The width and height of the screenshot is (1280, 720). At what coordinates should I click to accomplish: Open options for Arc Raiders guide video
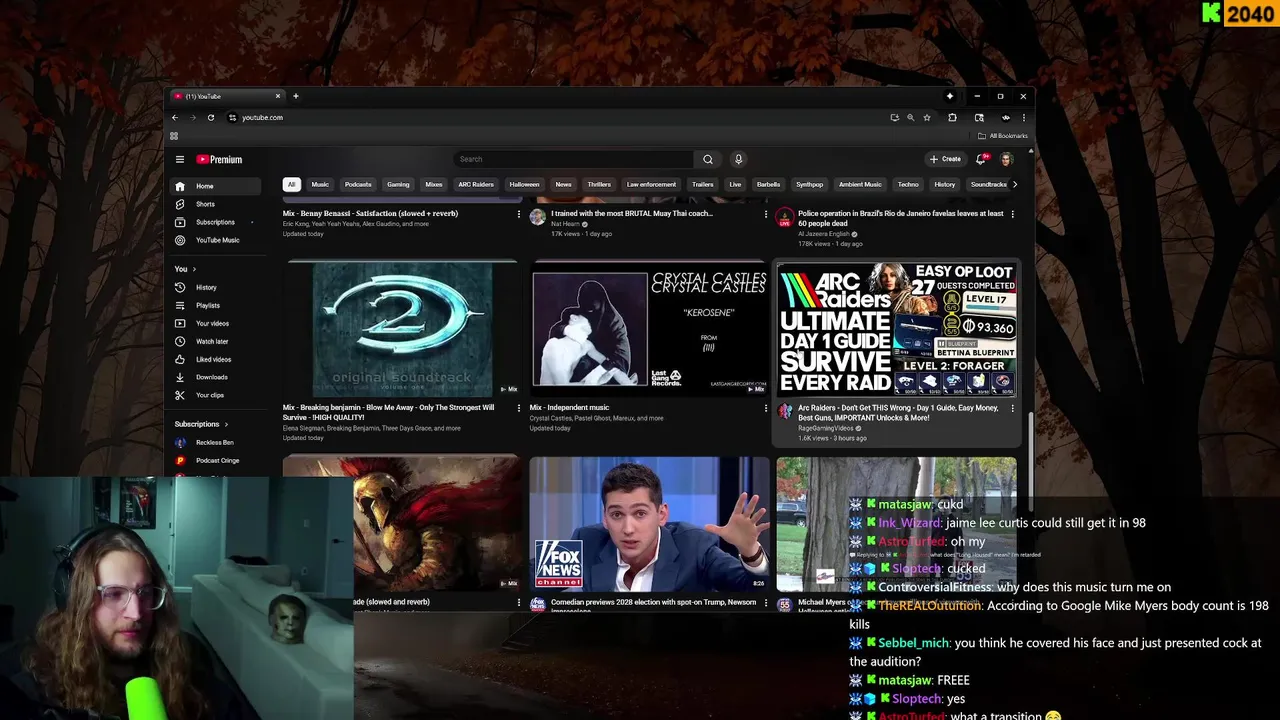[x=1012, y=408]
